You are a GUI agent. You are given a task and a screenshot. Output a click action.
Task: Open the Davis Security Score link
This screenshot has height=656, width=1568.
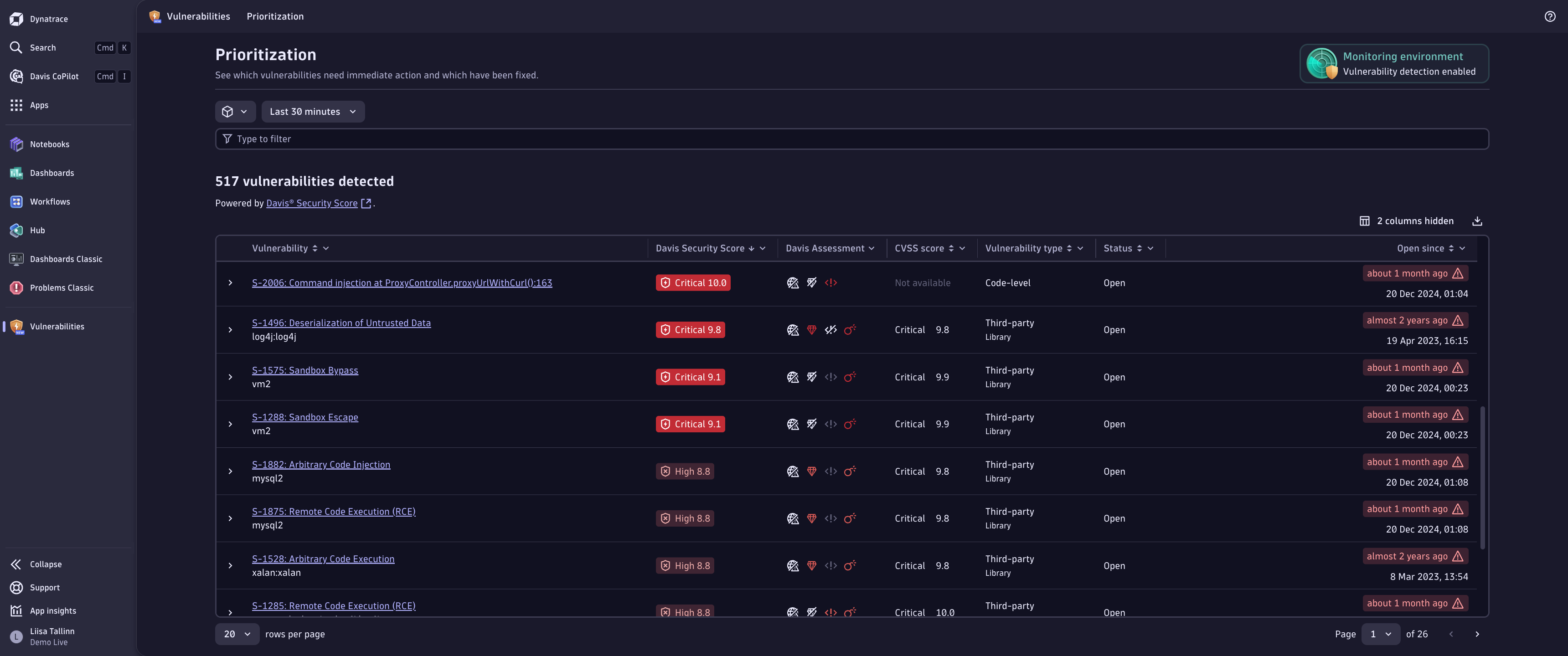coord(312,203)
